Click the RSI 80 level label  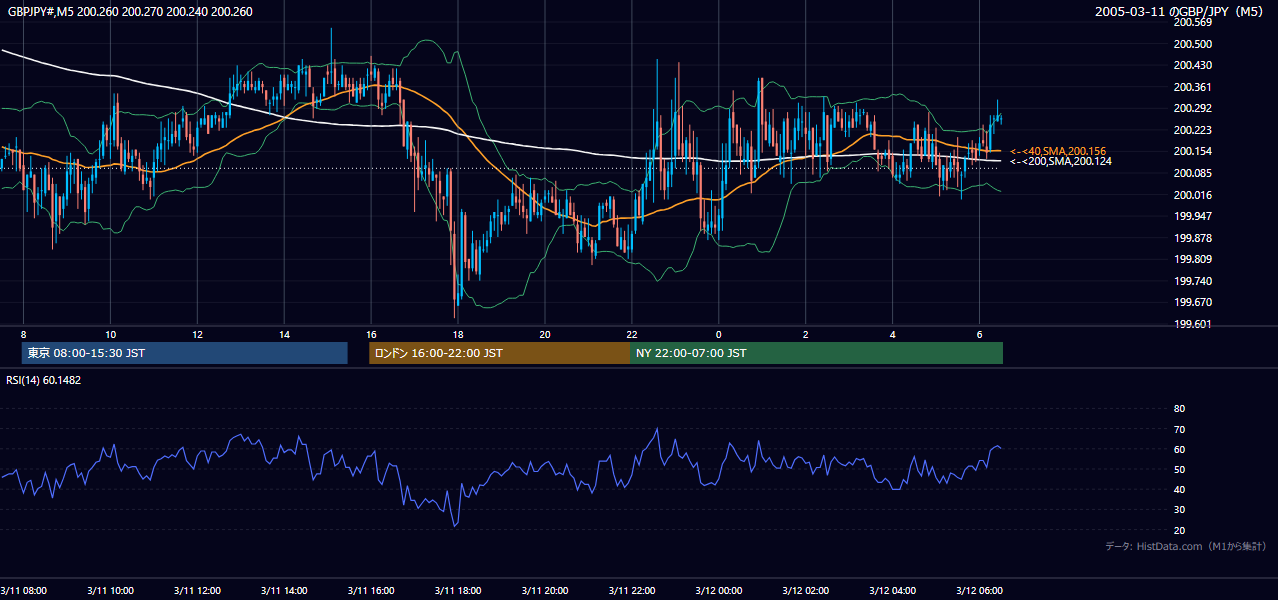1179,409
